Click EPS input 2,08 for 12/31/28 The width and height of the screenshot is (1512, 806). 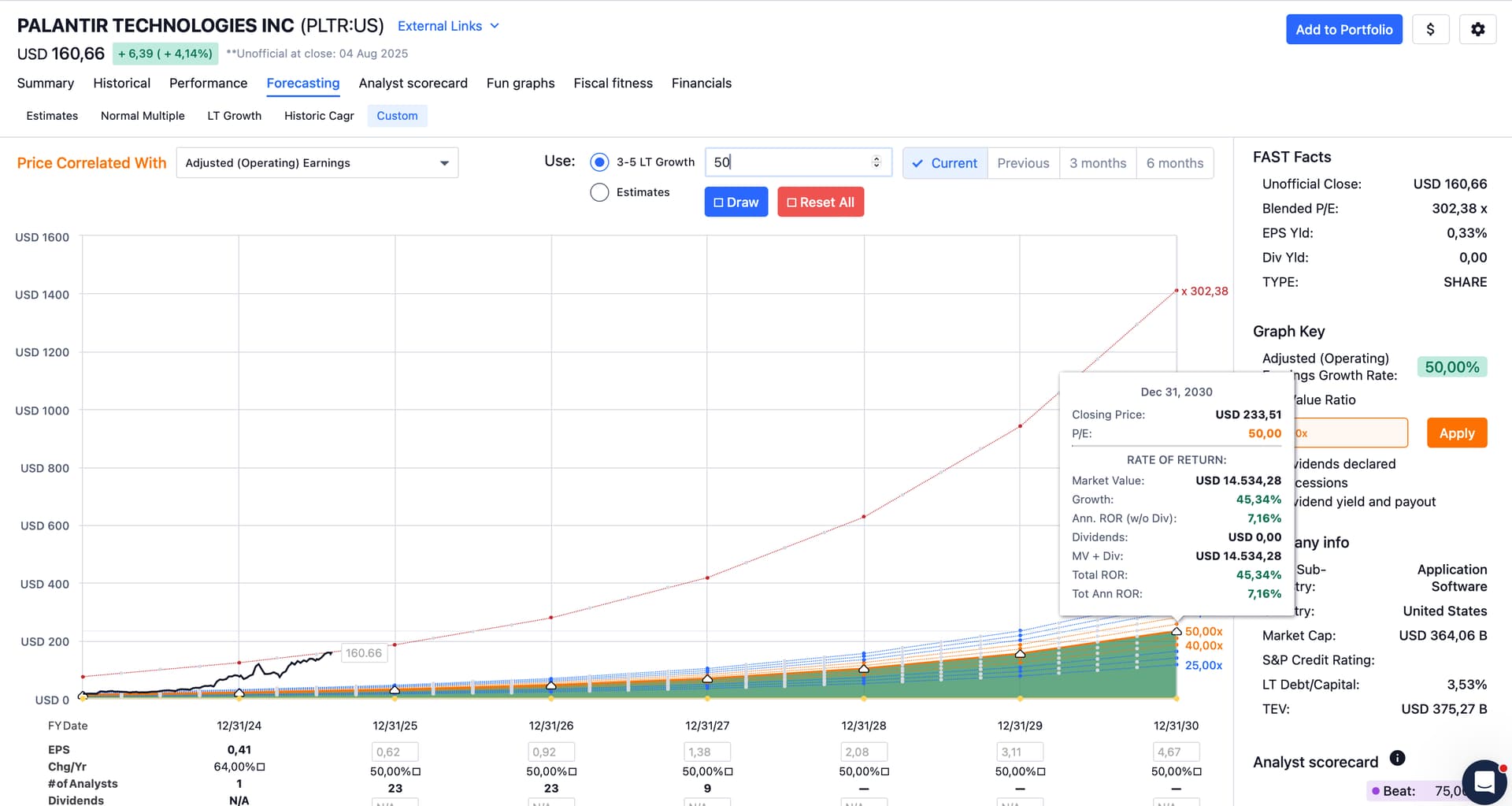[x=864, y=752]
